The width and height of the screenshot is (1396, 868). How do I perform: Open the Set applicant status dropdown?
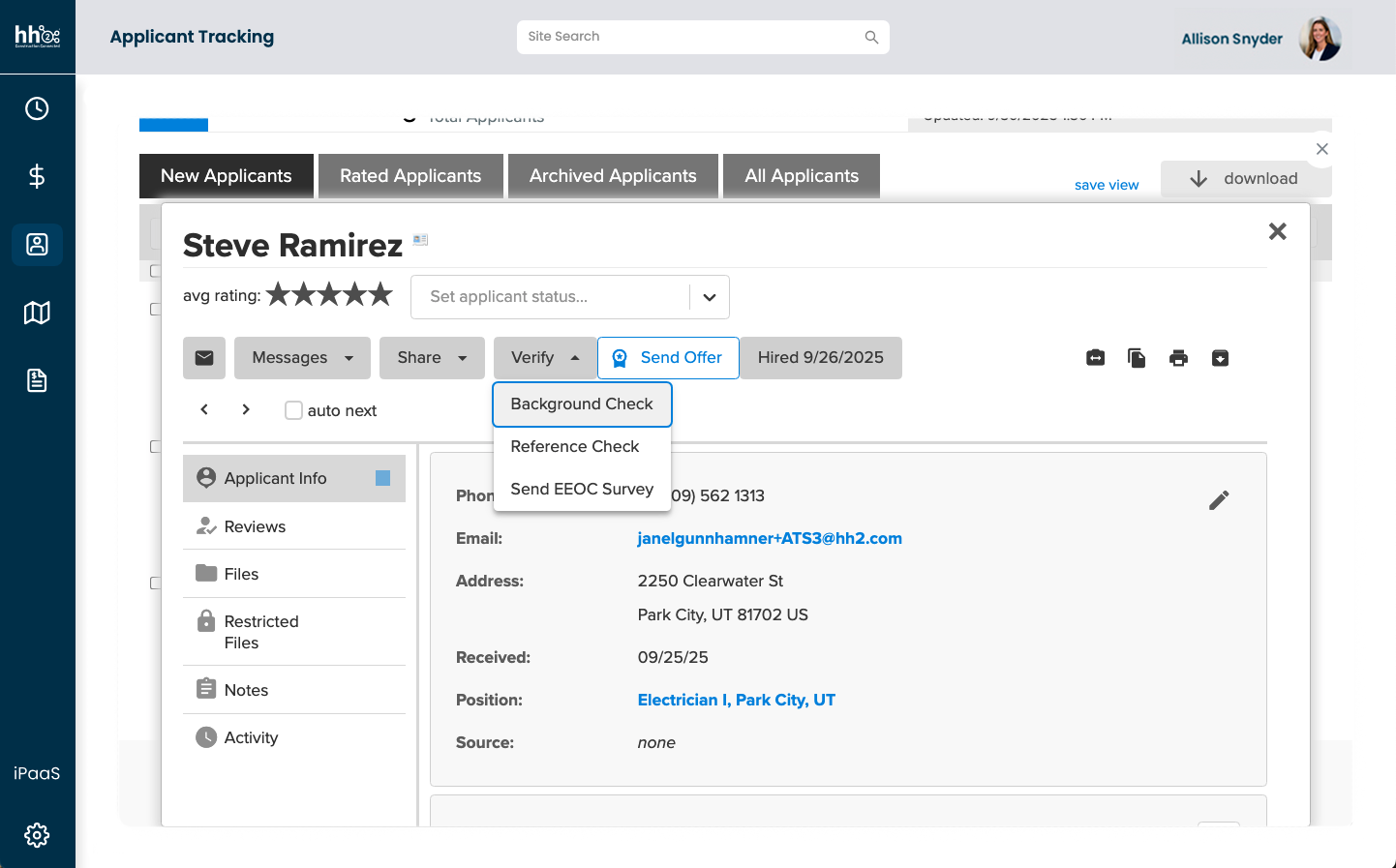(569, 297)
